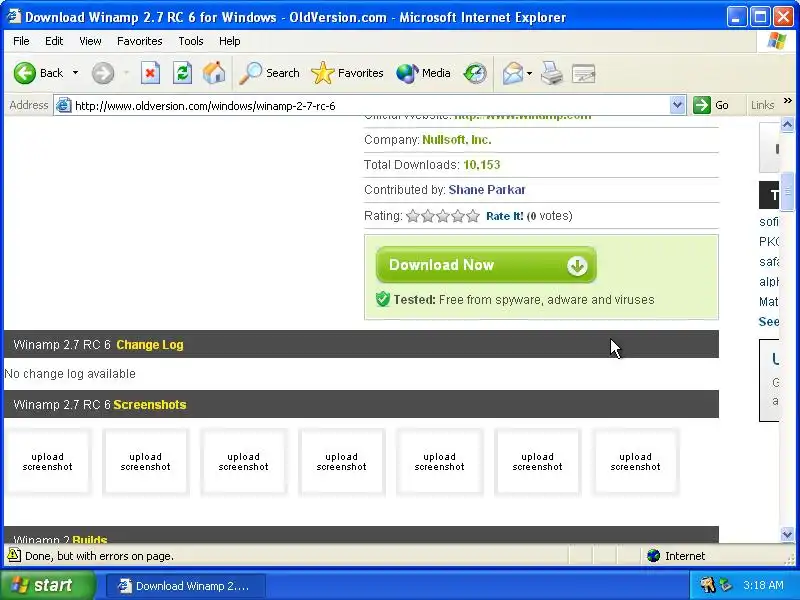Select the fifth rating star
800x600 pixels.
(x=473, y=216)
